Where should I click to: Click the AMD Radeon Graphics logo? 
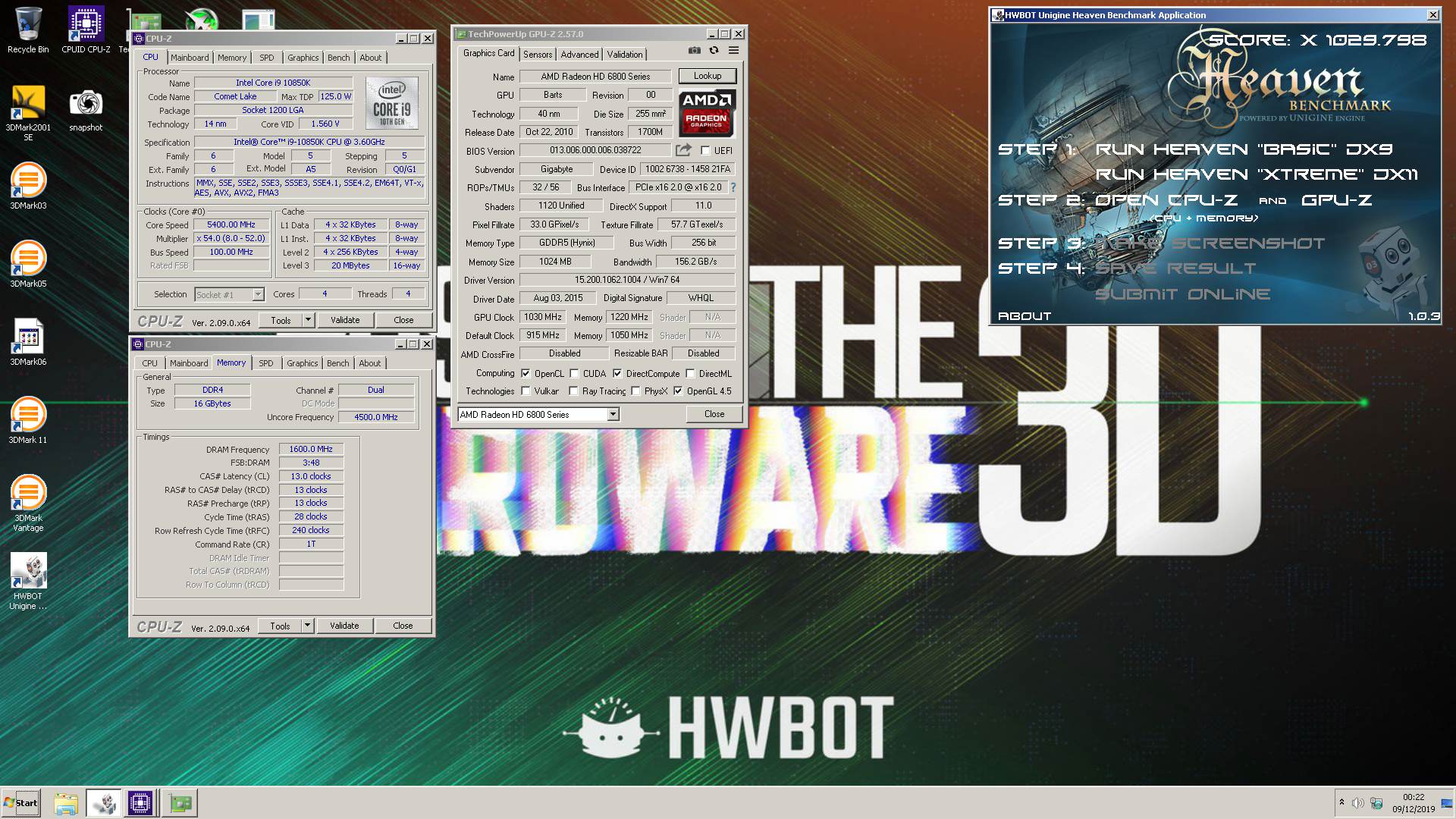tap(707, 113)
